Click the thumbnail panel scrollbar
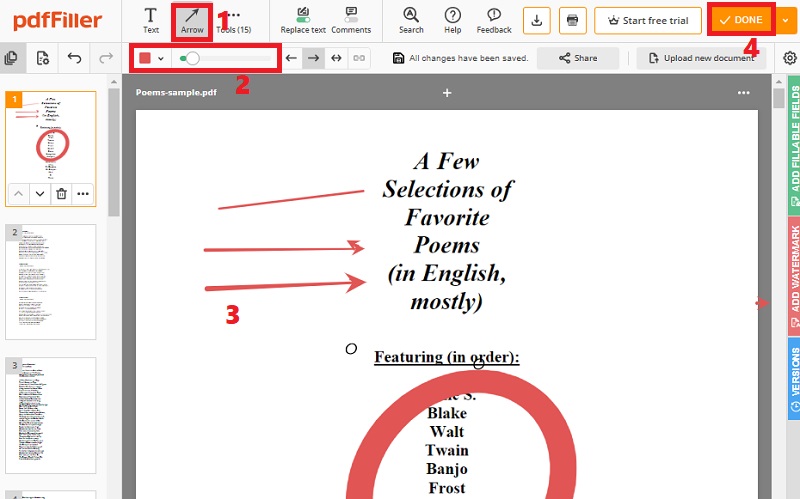 [114, 153]
